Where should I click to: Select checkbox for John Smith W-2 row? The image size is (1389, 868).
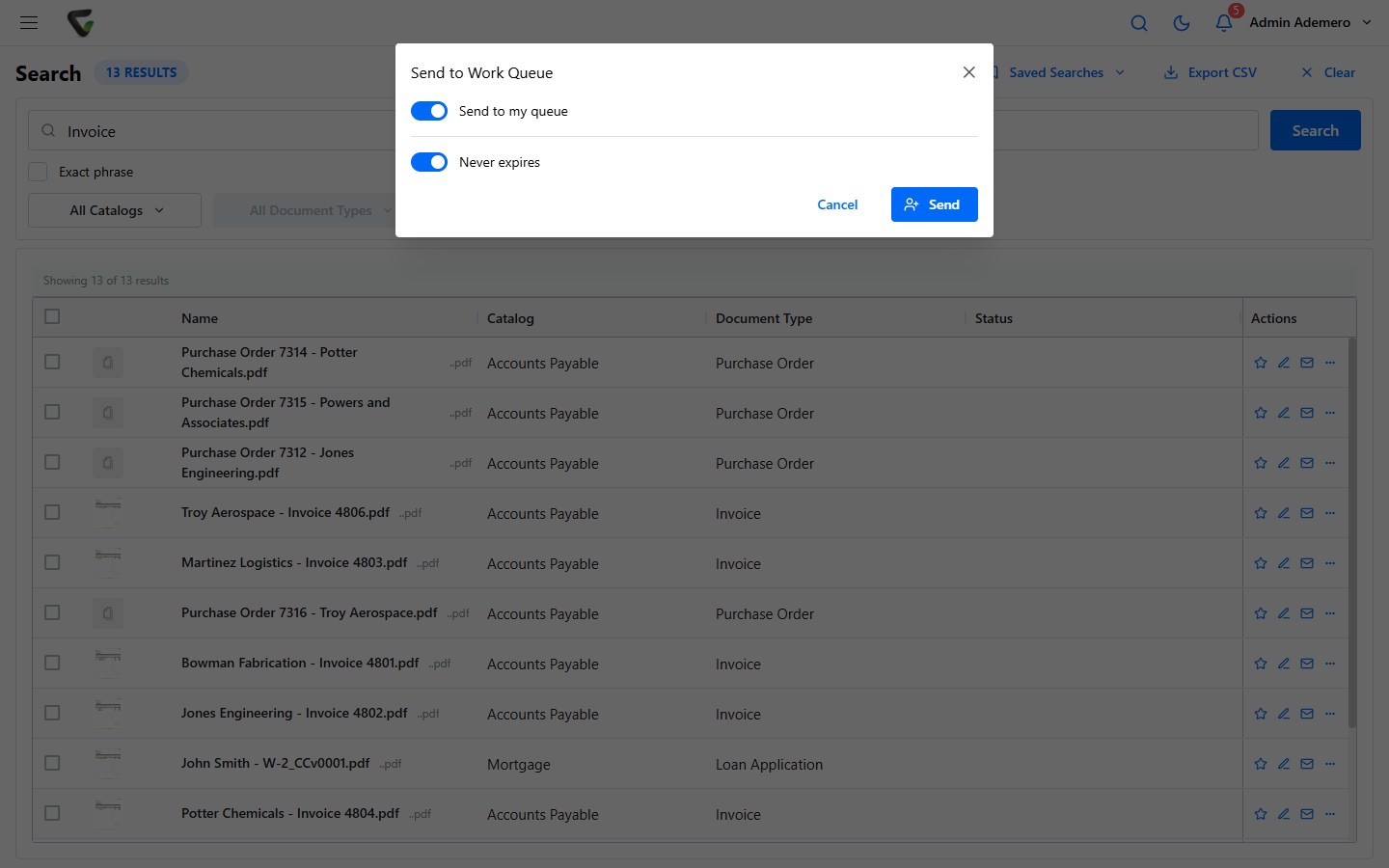coord(52,763)
